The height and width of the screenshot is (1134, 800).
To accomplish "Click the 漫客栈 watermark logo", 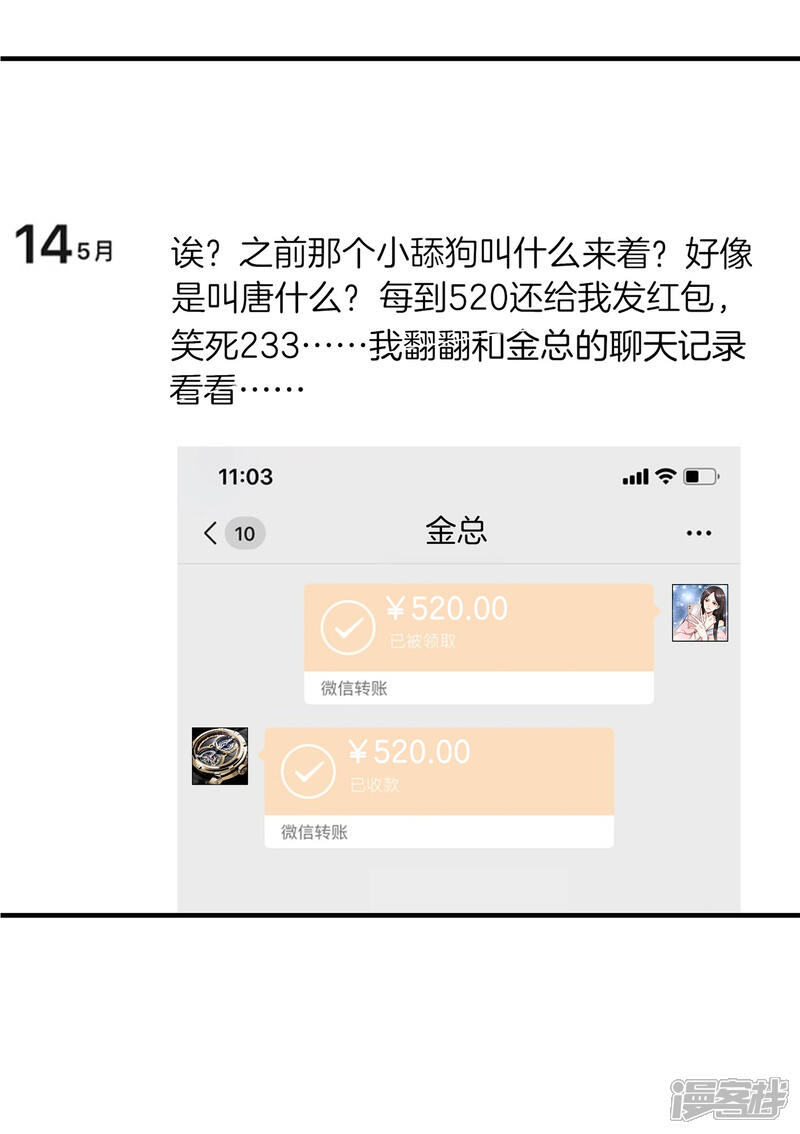I will pyautogui.click(x=728, y=1099).
